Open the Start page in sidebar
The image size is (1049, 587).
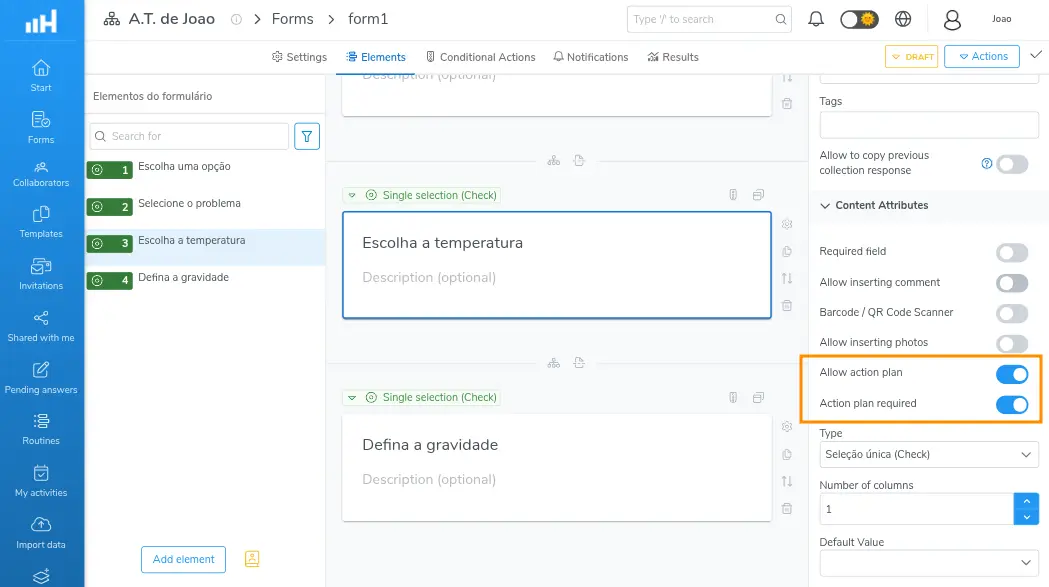tap(41, 76)
